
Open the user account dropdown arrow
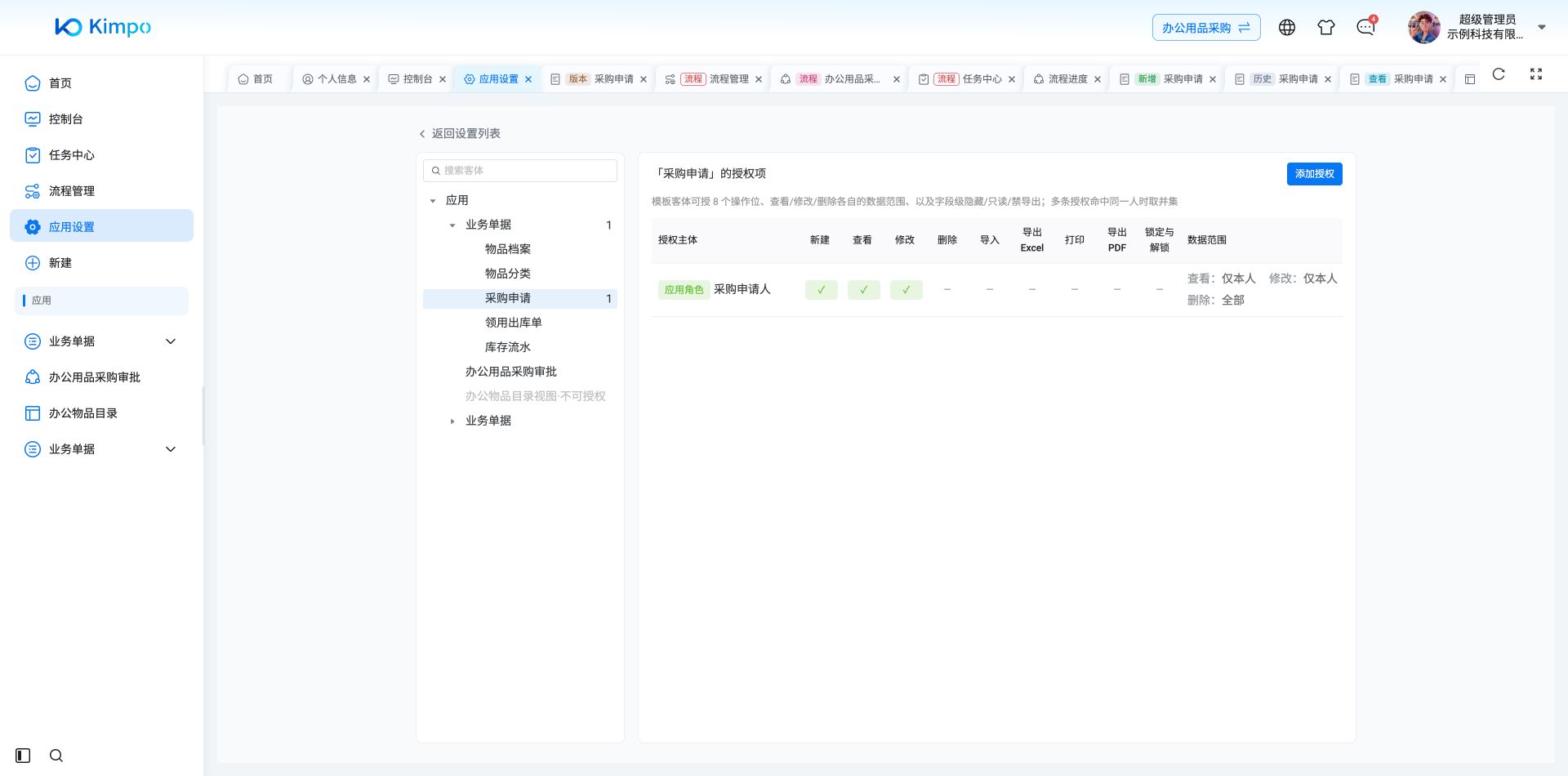(x=1542, y=27)
